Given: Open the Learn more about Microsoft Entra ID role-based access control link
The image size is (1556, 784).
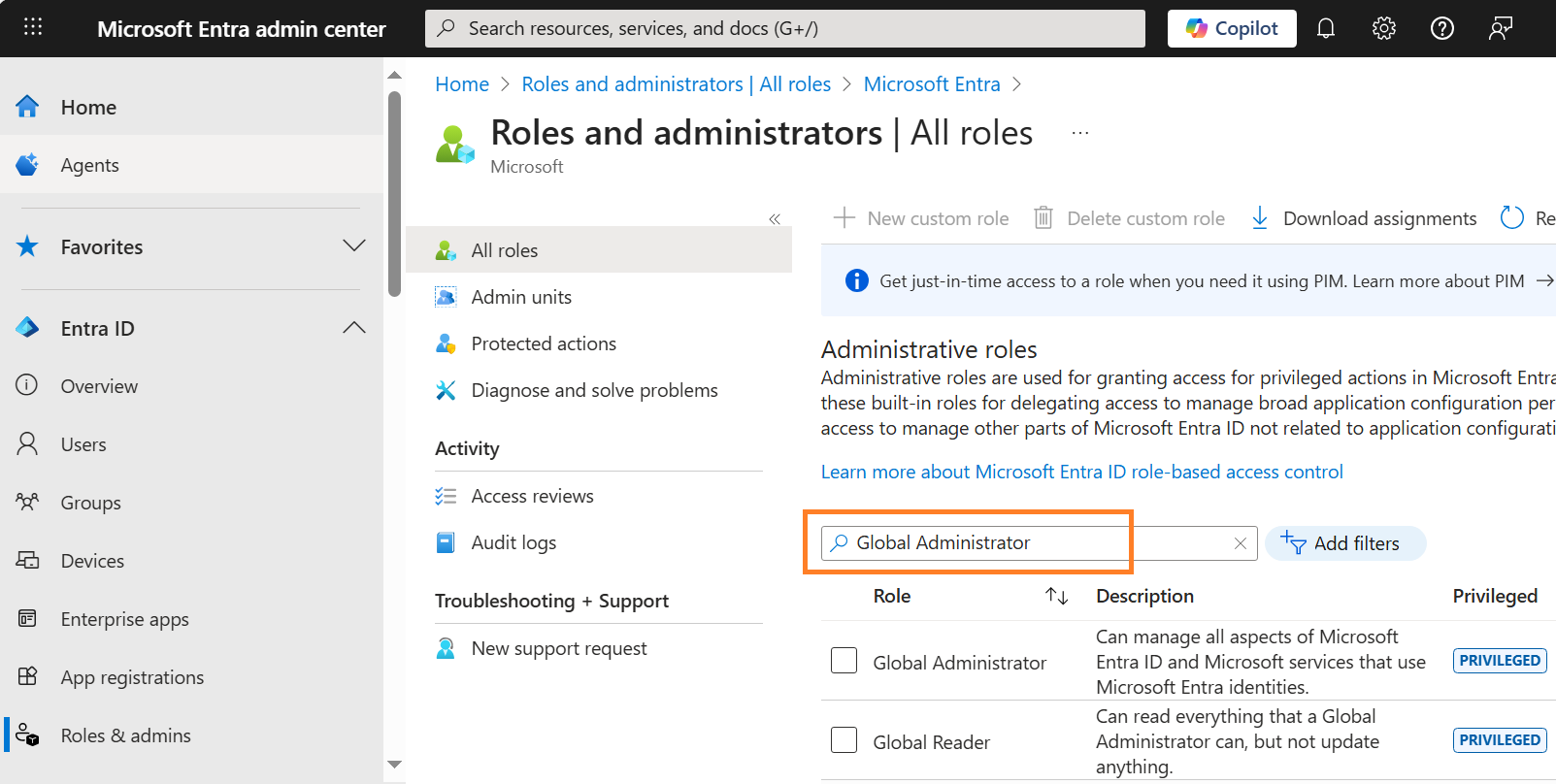Looking at the screenshot, I should coord(1082,472).
